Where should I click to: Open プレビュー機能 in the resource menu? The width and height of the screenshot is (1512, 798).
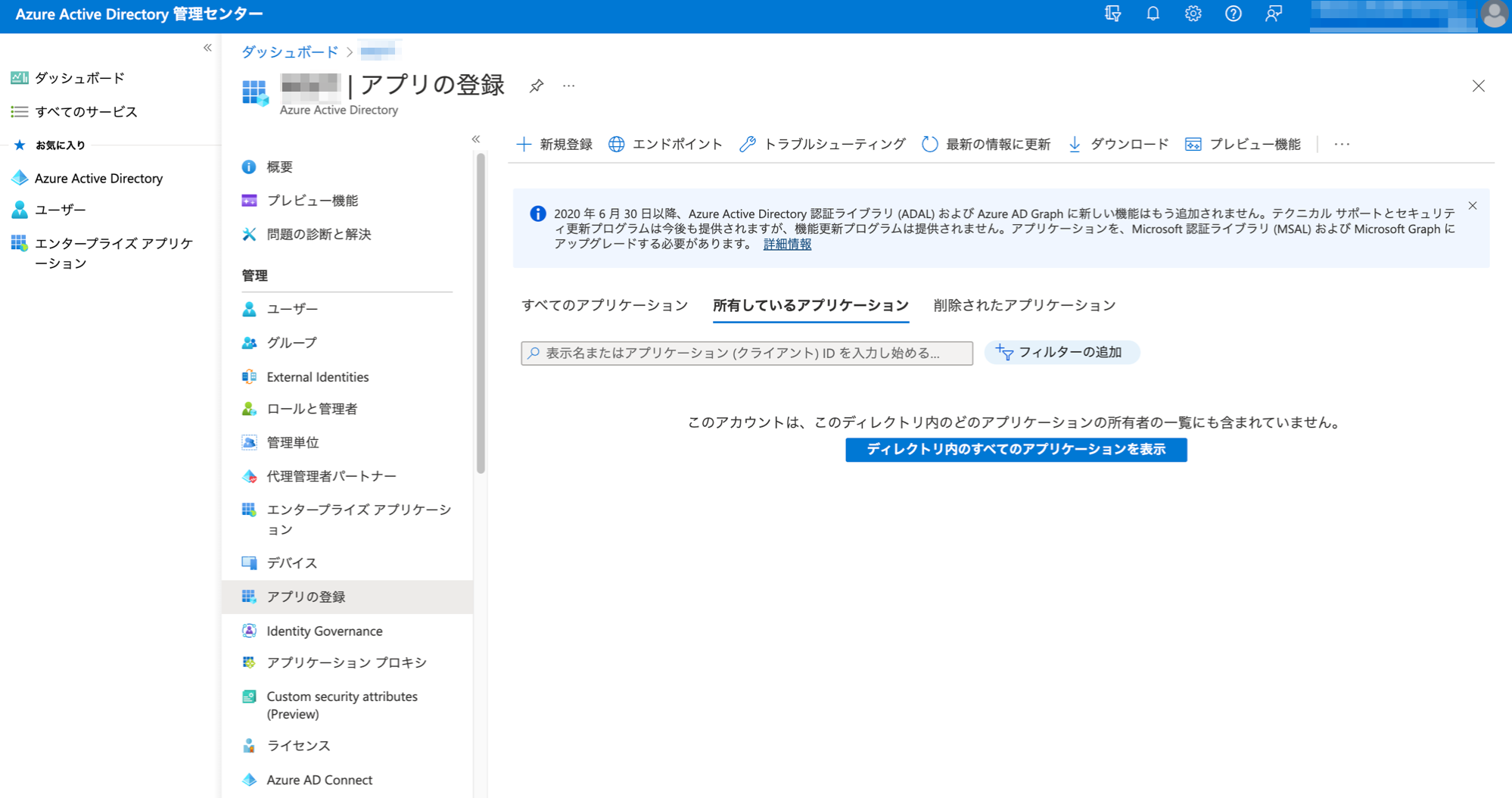[x=312, y=200]
